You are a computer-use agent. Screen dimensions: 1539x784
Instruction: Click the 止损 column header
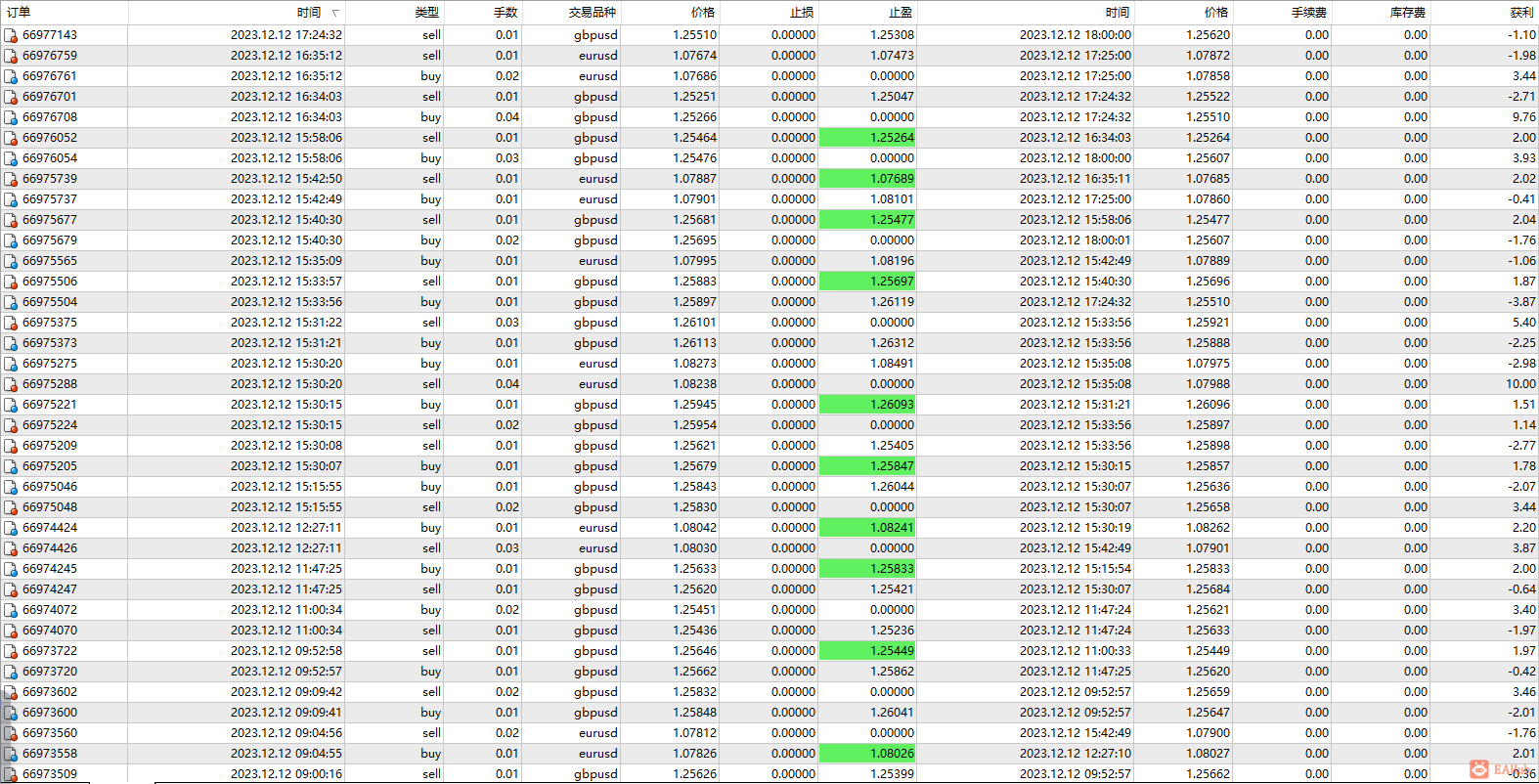pos(802,13)
